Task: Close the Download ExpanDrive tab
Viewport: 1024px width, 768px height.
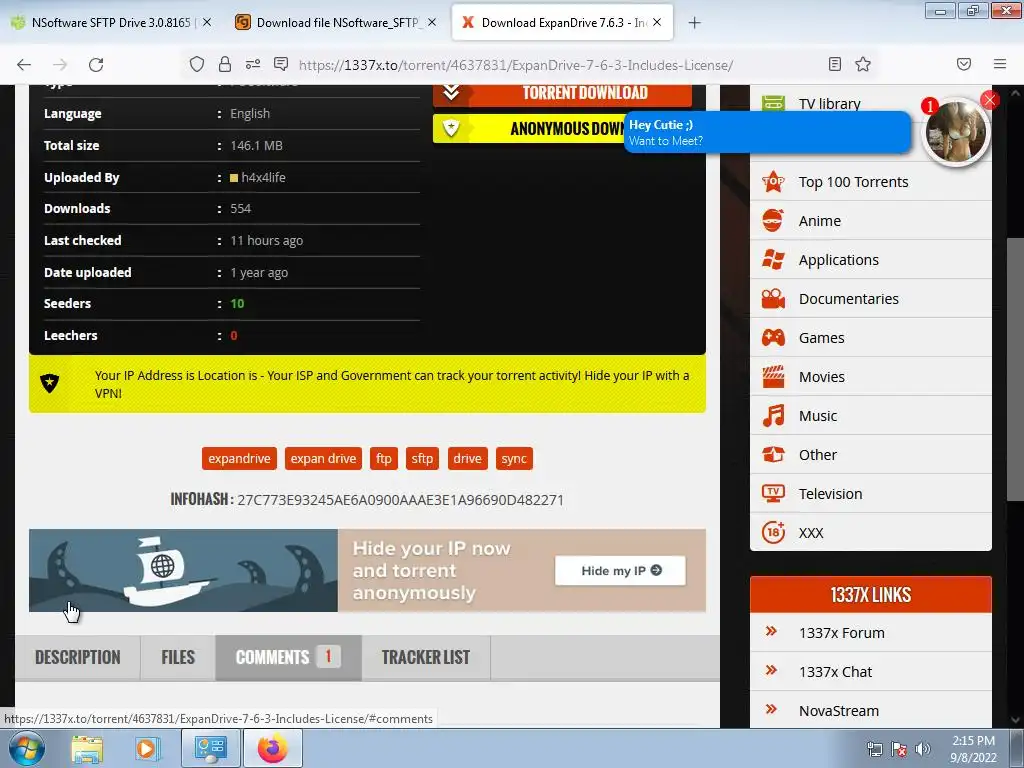Action: click(657, 22)
